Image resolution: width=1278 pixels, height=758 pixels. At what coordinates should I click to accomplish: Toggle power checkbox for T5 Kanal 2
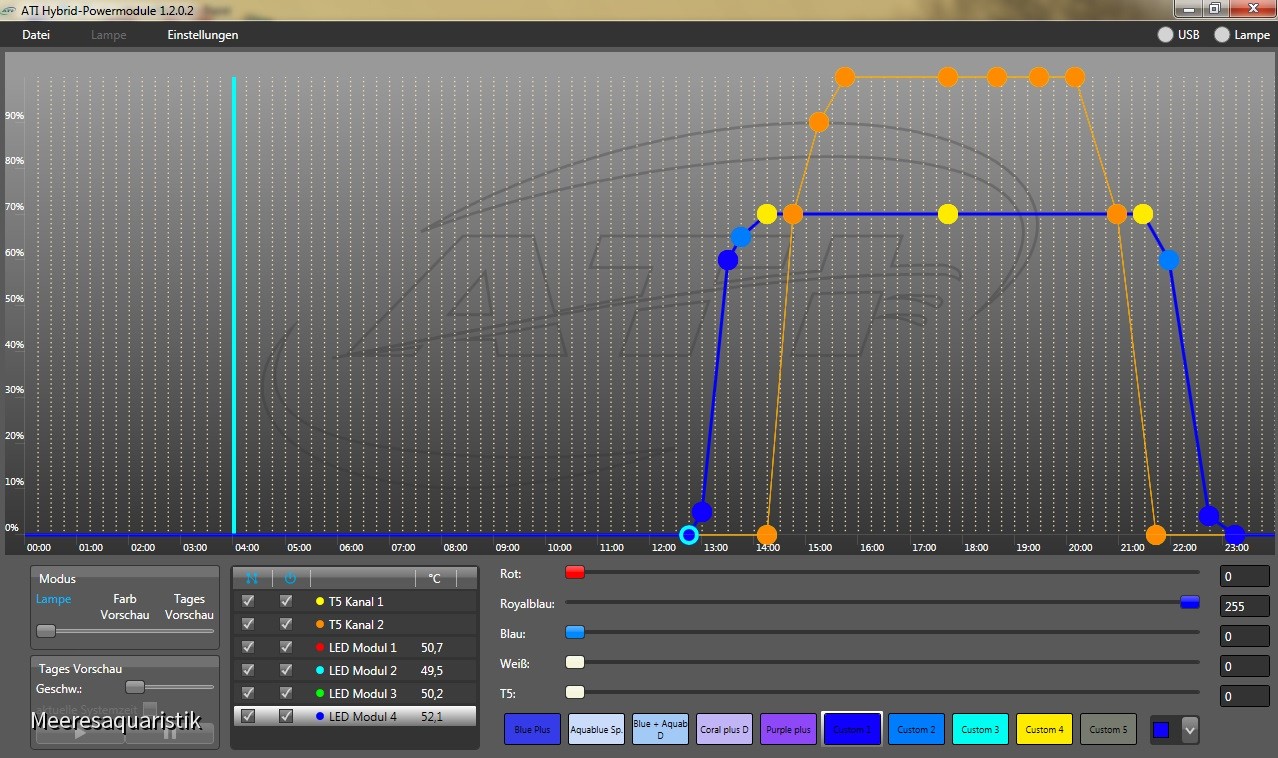pyautogui.click(x=286, y=624)
